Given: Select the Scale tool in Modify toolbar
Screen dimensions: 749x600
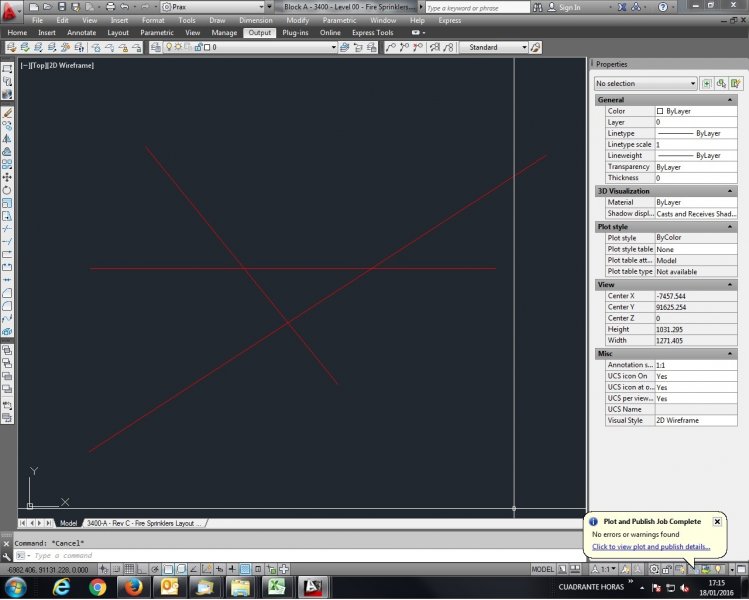Looking at the screenshot, I should point(7,203).
